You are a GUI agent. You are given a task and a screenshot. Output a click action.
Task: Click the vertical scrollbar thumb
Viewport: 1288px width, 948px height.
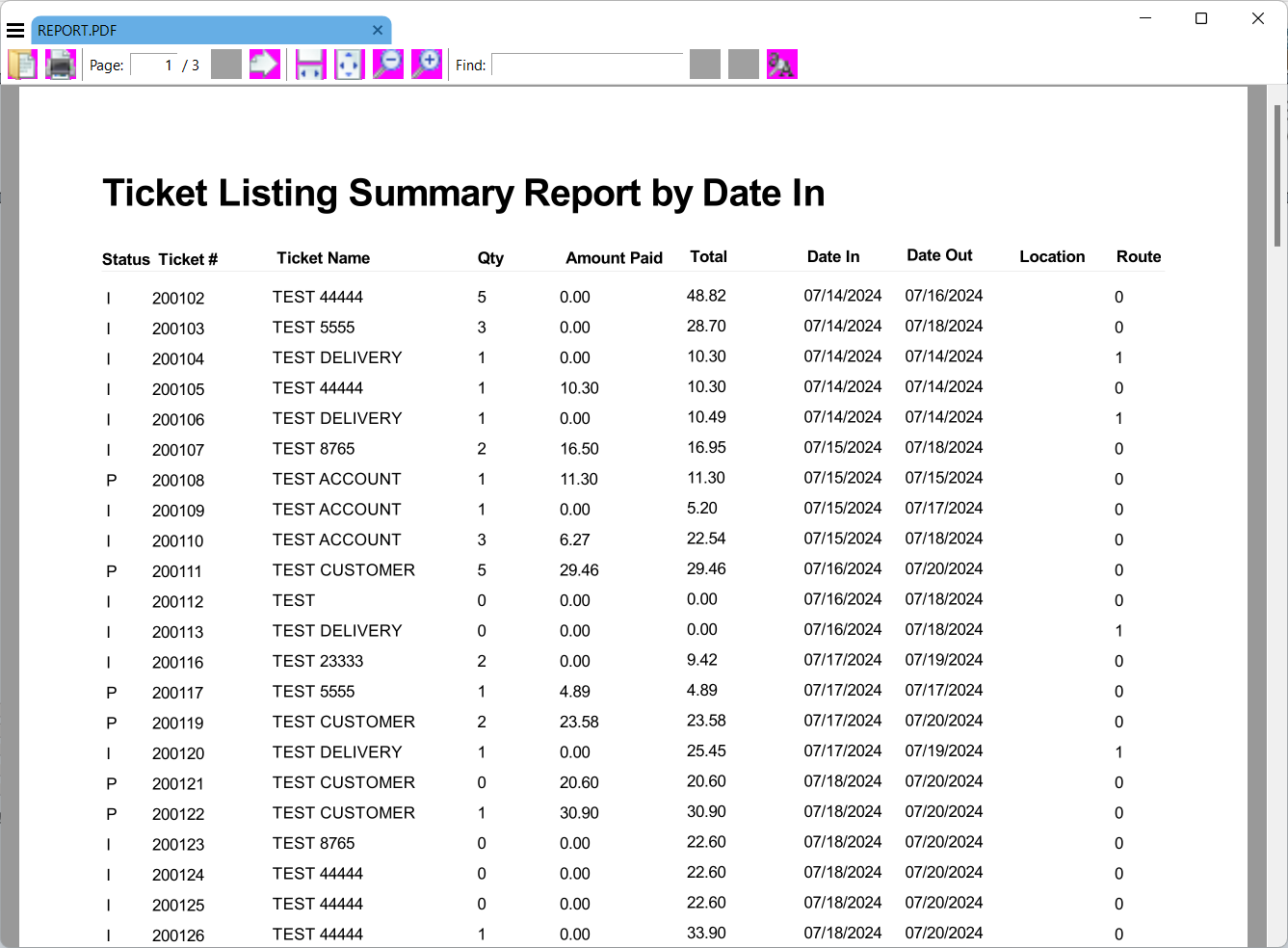coord(1277,175)
